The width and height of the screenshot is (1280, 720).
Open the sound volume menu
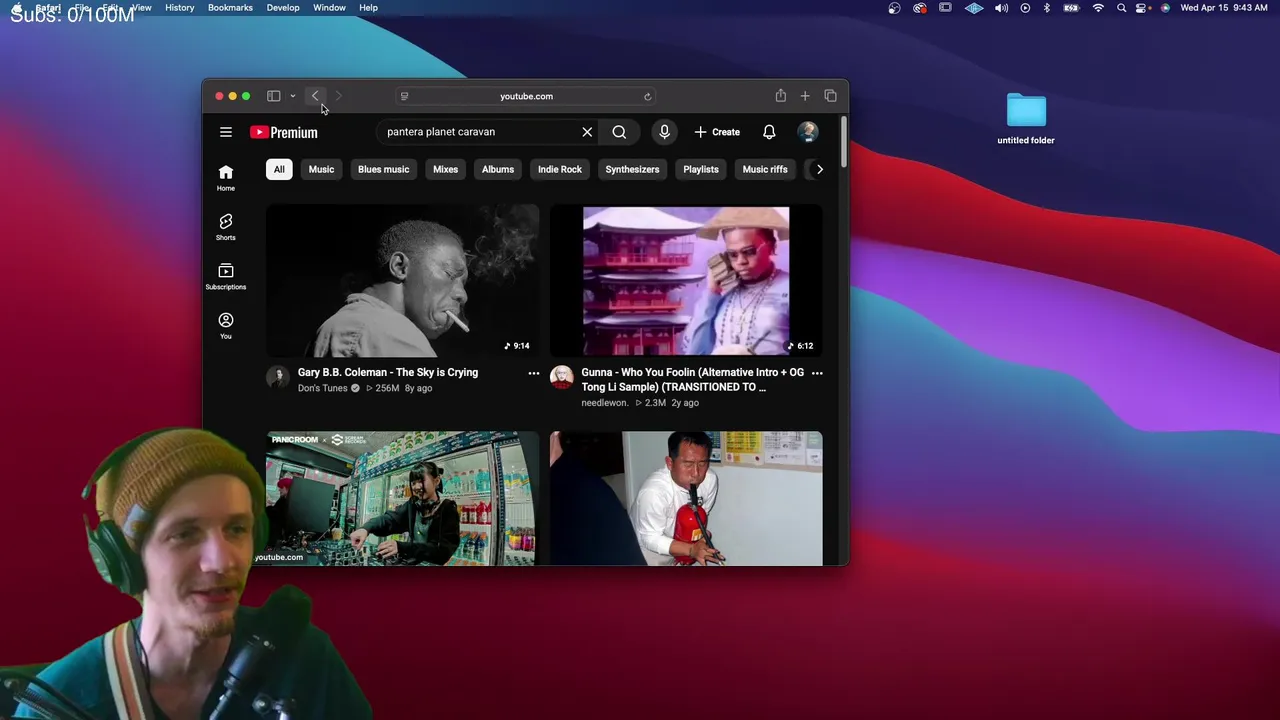coord(1001,8)
